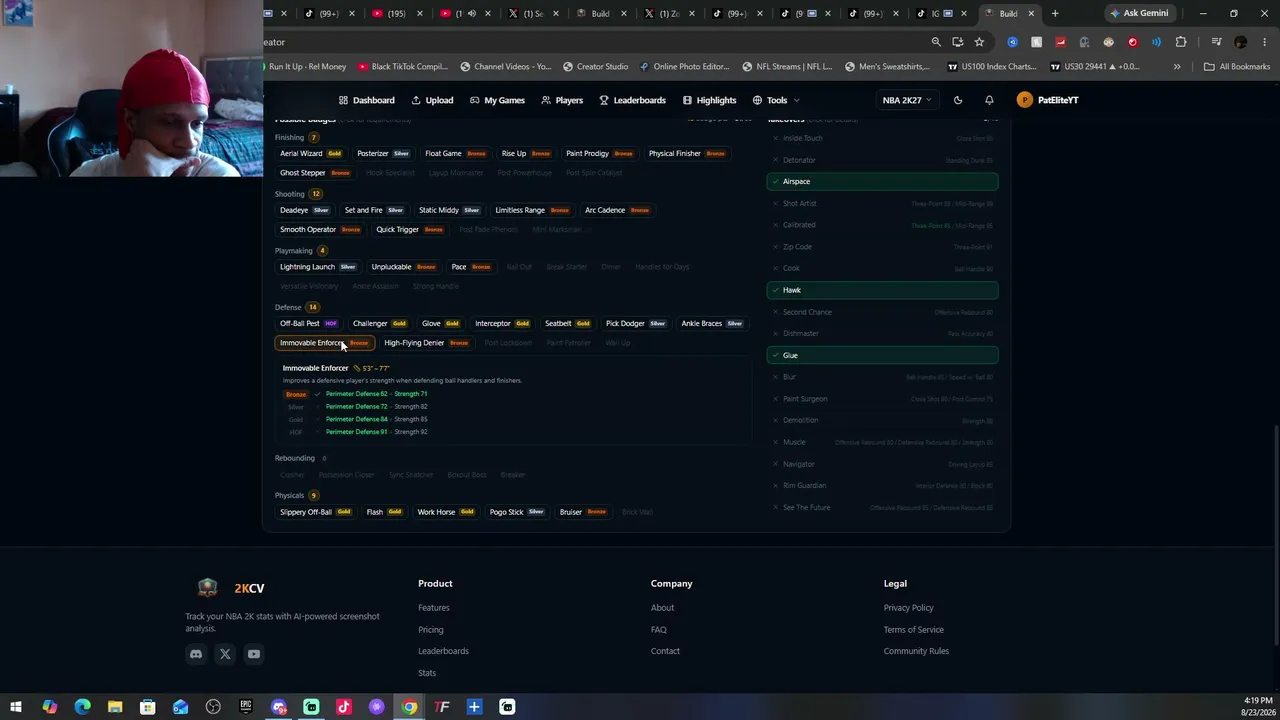Open the YouTube link in the footer
Image resolution: width=1280 pixels, height=720 pixels.
point(254,654)
